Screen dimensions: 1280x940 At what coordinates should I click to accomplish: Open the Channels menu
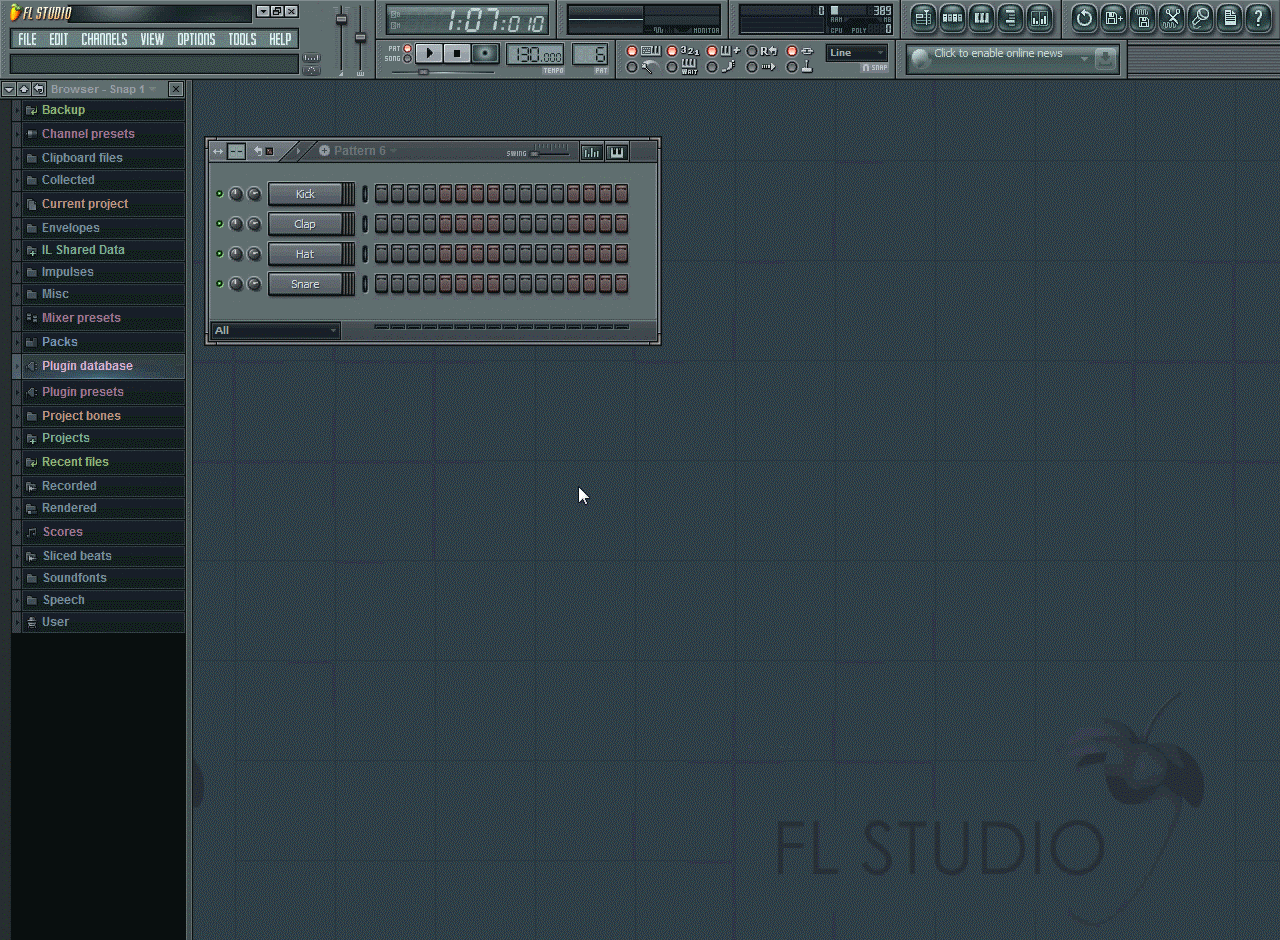[104, 39]
